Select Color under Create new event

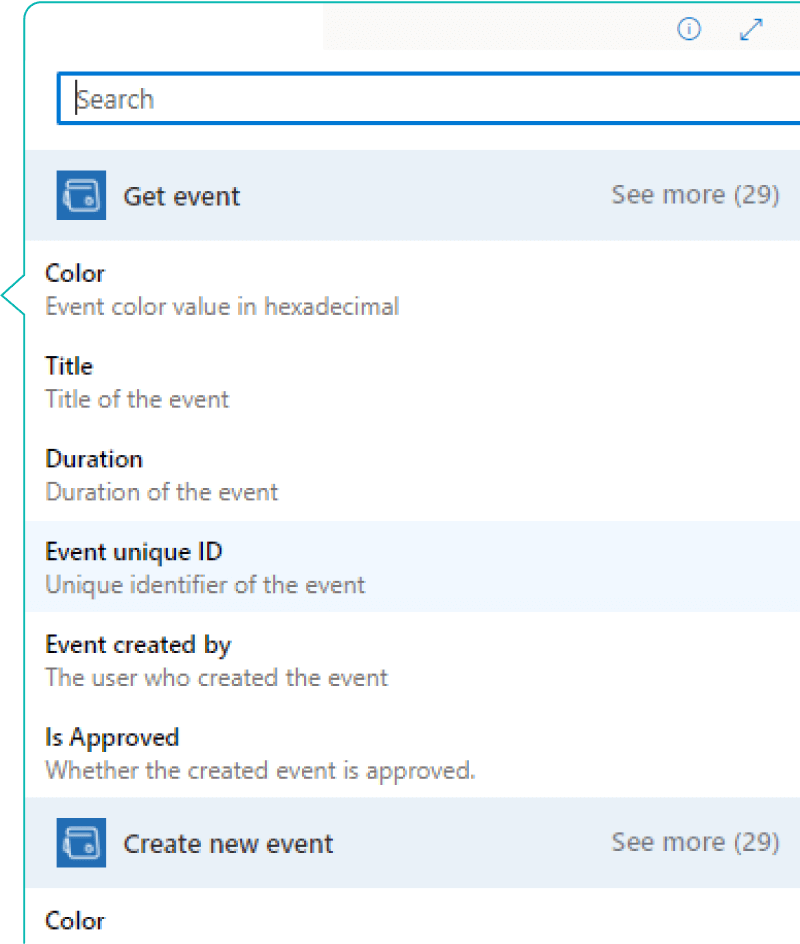(x=413, y=918)
